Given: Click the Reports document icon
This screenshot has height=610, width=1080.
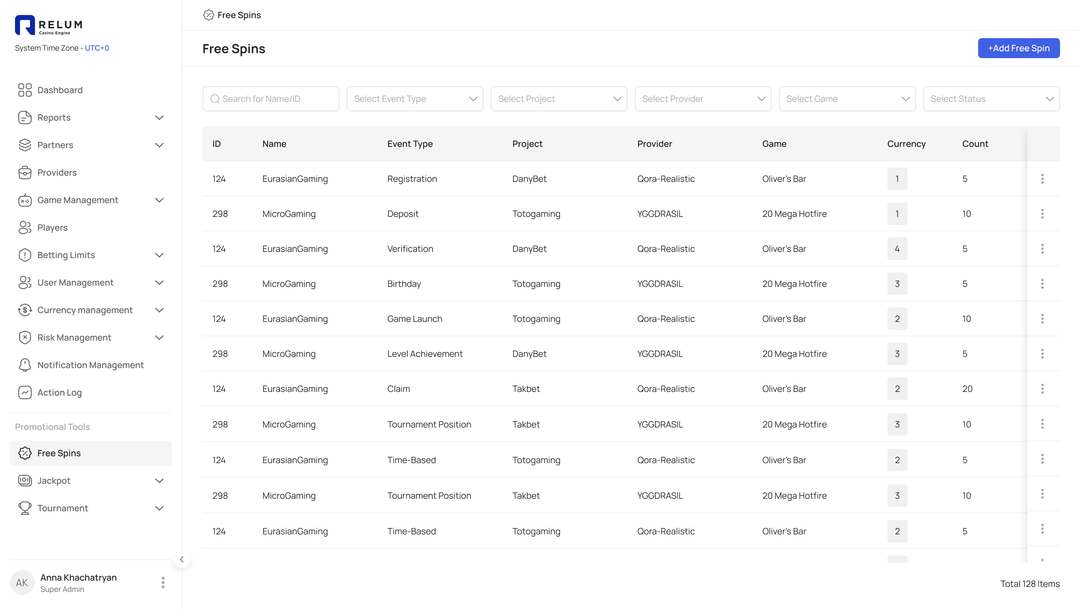Looking at the screenshot, I should click(25, 118).
